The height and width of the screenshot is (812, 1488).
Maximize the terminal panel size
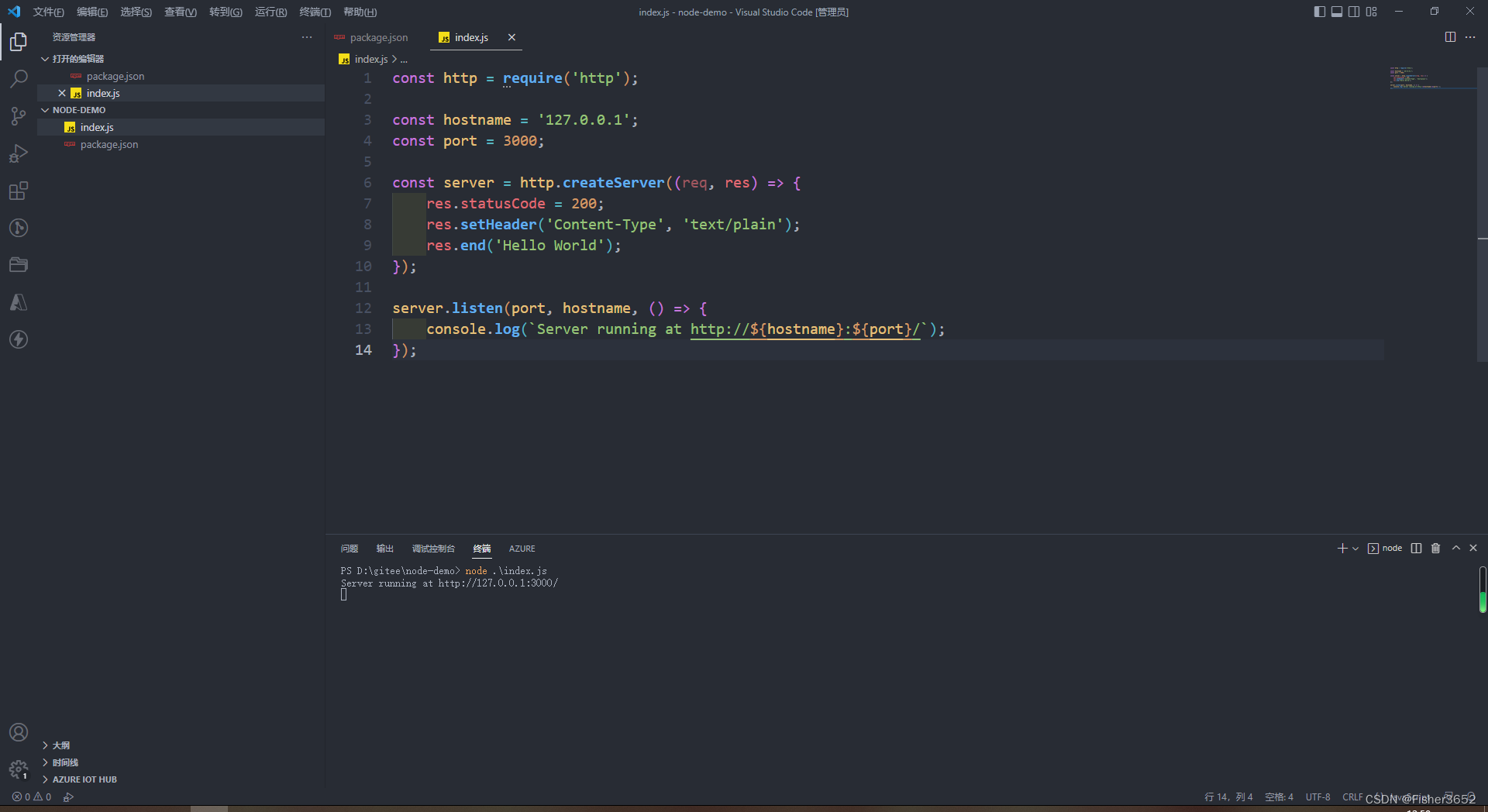tap(1456, 549)
